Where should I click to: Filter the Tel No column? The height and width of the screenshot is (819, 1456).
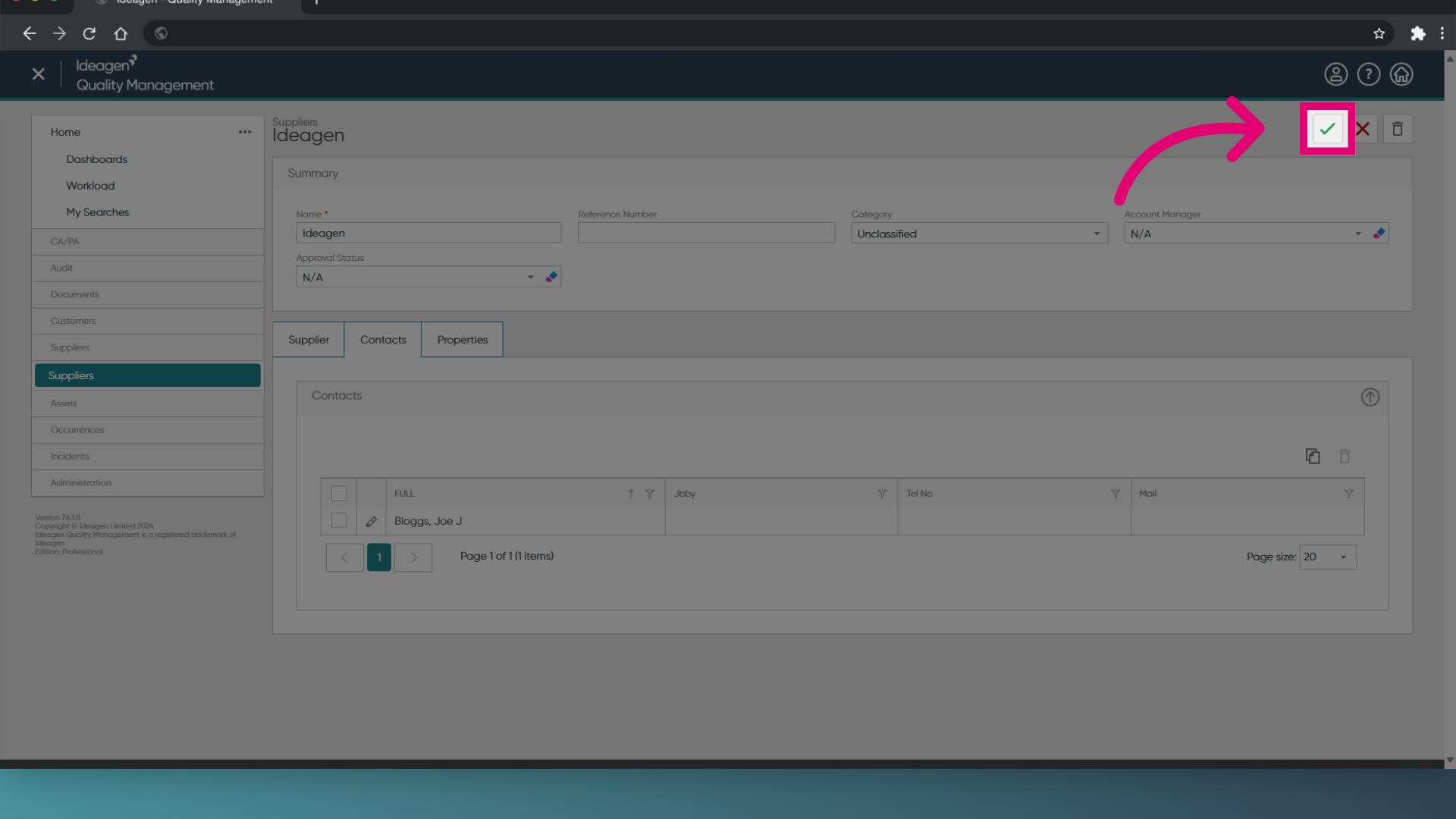[1116, 494]
